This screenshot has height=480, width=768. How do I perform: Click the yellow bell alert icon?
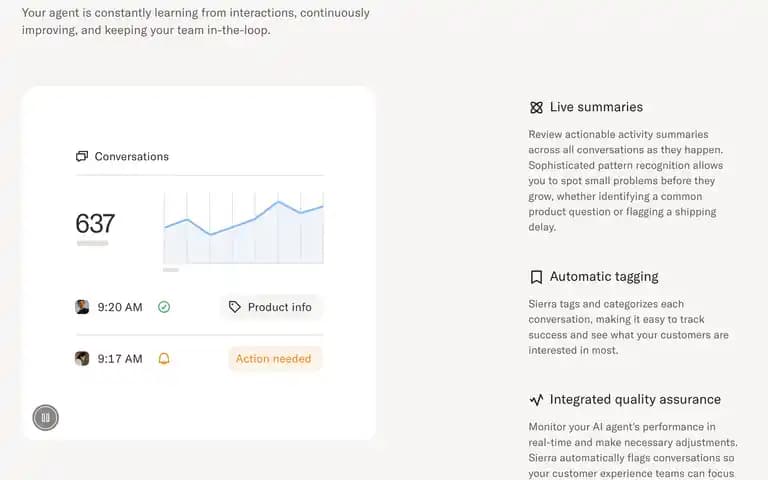click(x=164, y=359)
